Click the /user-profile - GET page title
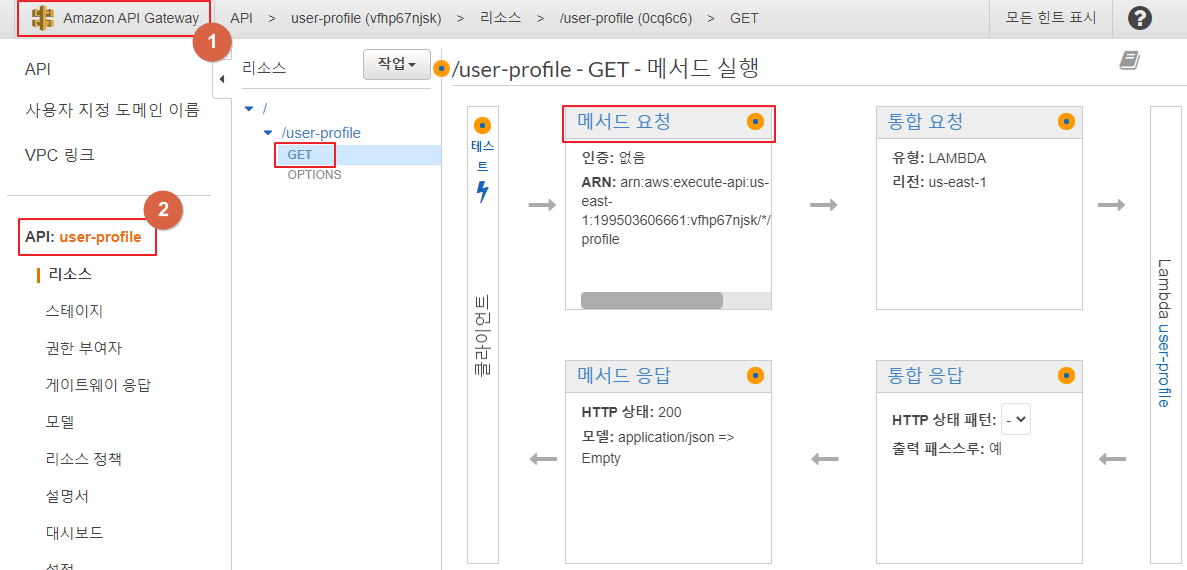The height and width of the screenshot is (570, 1187). tap(606, 69)
